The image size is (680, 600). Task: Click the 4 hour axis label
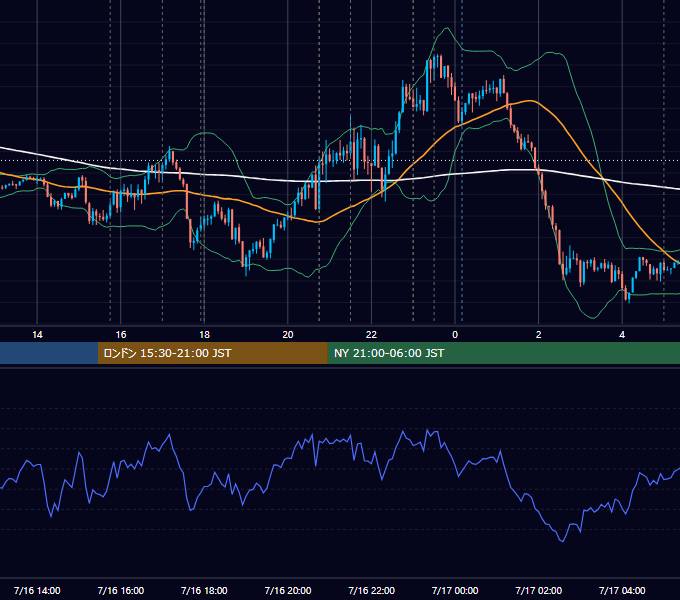(x=622, y=335)
